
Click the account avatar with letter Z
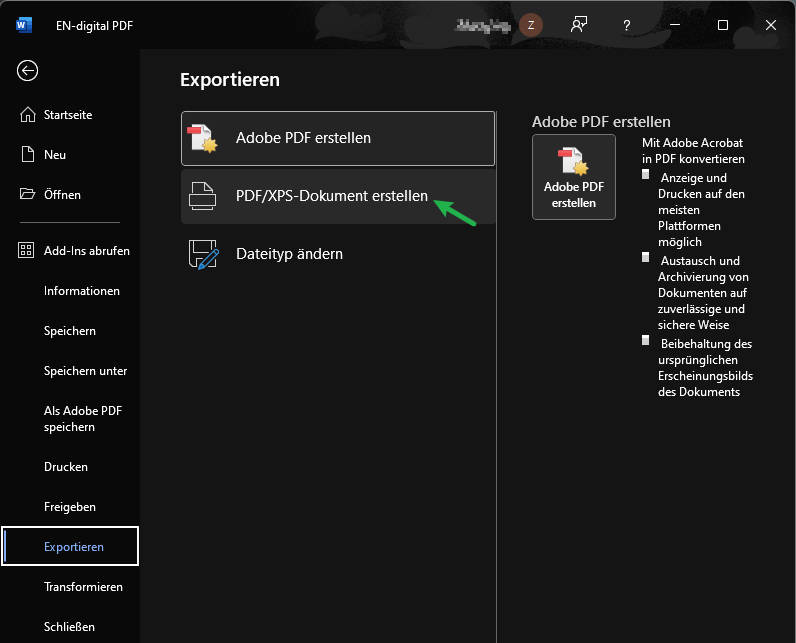tap(531, 25)
